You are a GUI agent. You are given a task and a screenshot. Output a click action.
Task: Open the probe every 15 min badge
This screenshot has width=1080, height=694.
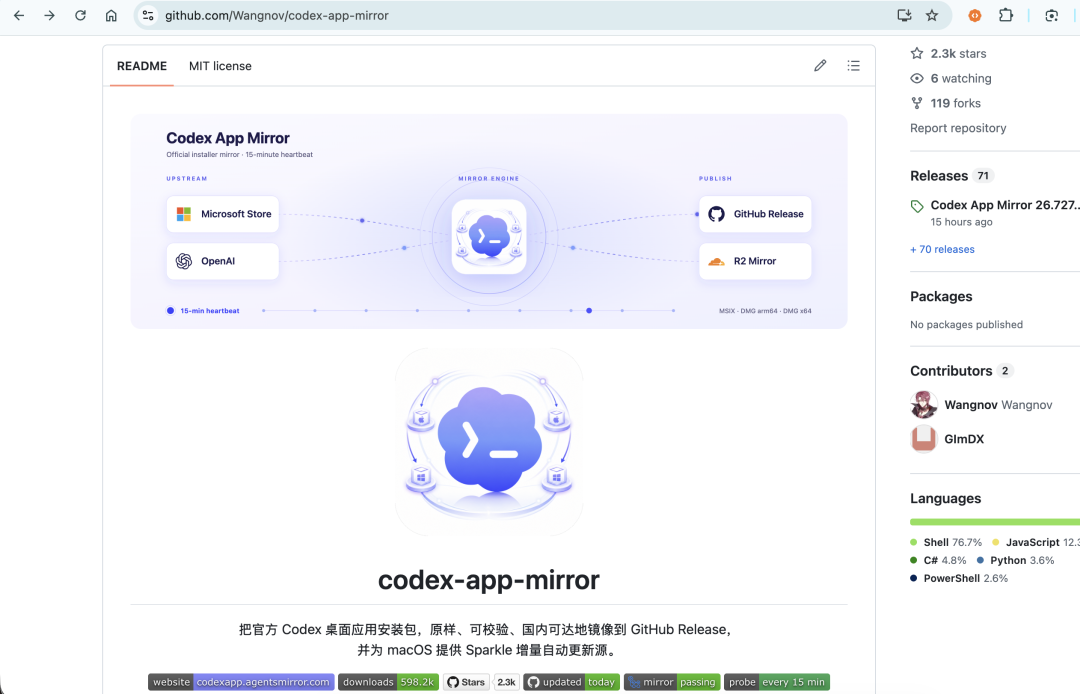(x=777, y=682)
